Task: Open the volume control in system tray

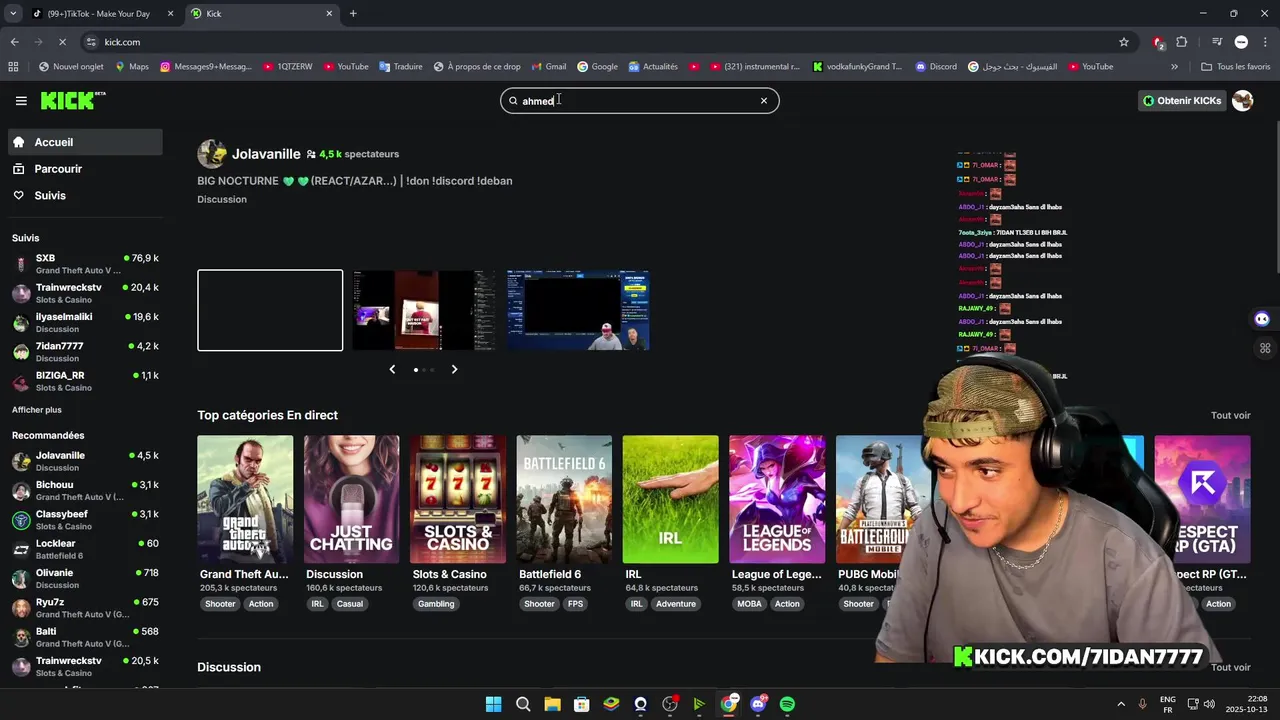Action: 1209,704
